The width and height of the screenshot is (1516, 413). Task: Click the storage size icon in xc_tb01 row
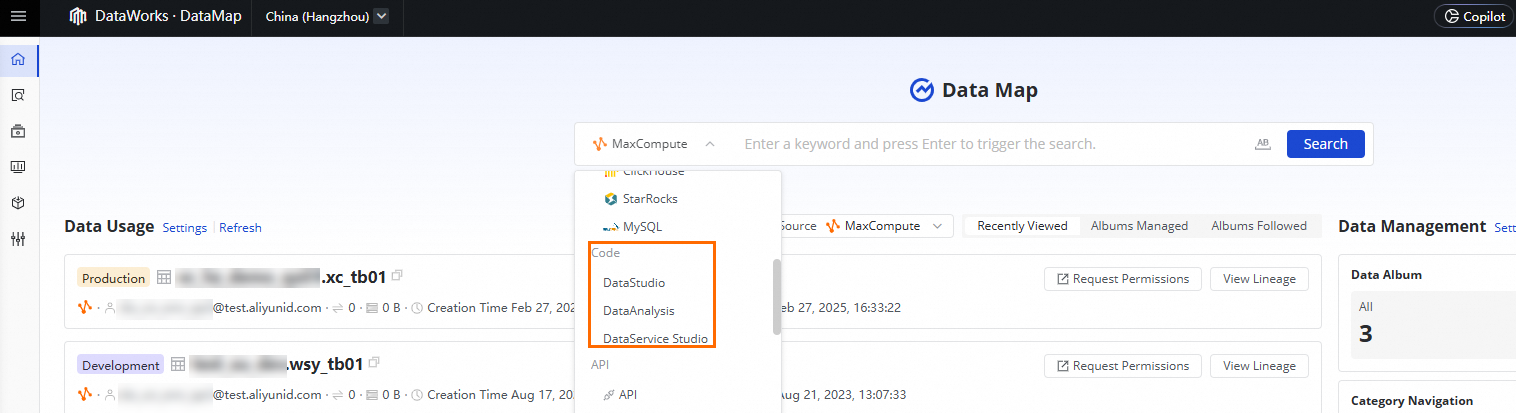pyautogui.click(x=374, y=308)
